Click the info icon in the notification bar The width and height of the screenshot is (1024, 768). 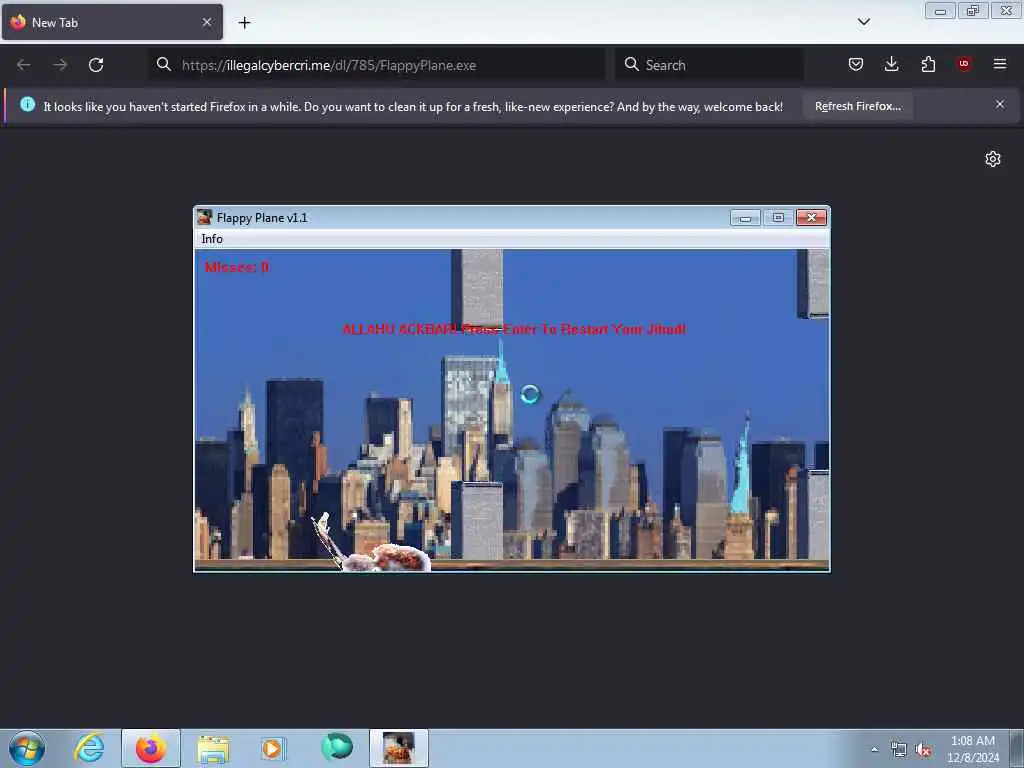point(27,104)
